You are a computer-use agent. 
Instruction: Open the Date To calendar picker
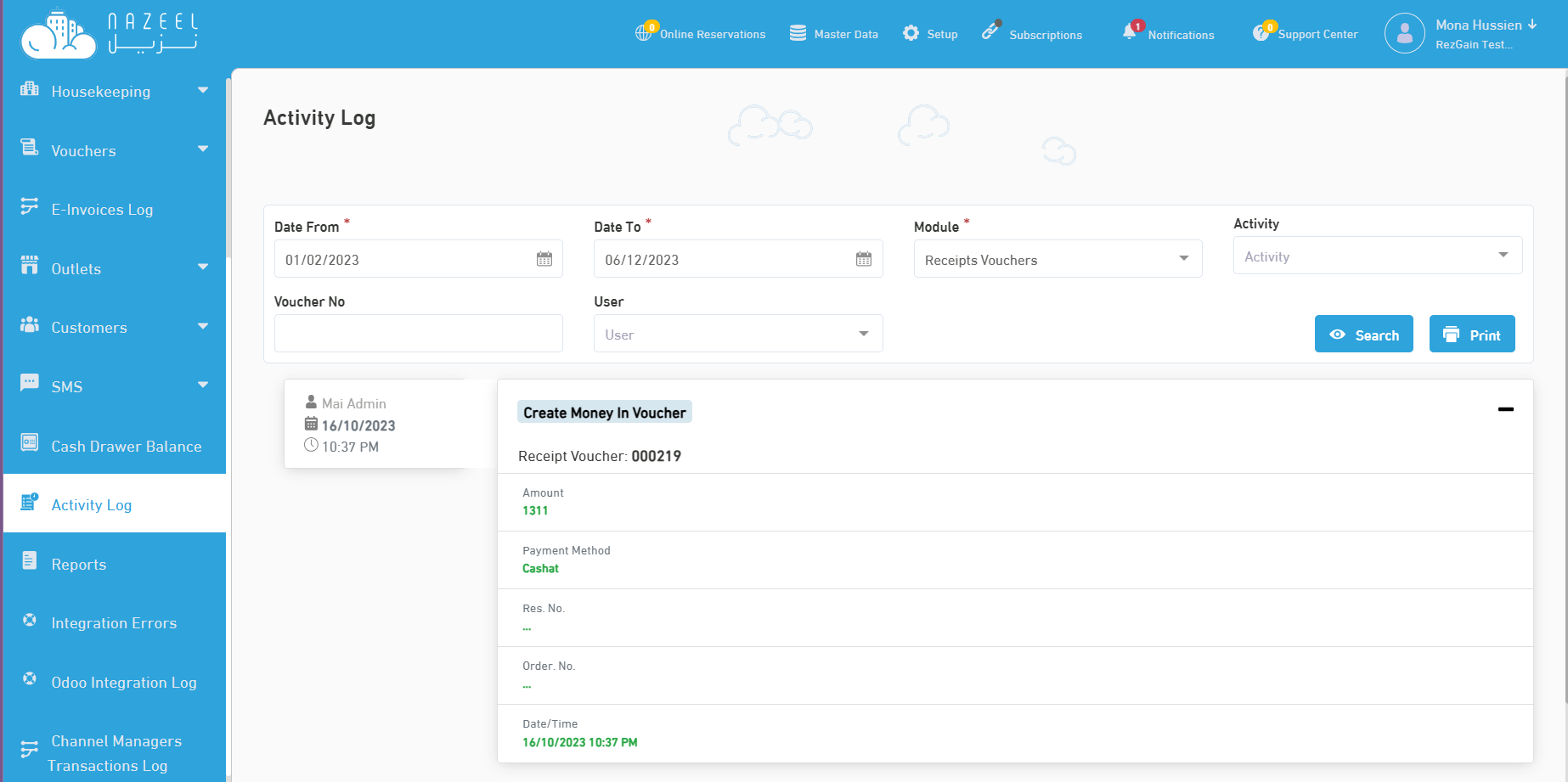tap(864, 259)
